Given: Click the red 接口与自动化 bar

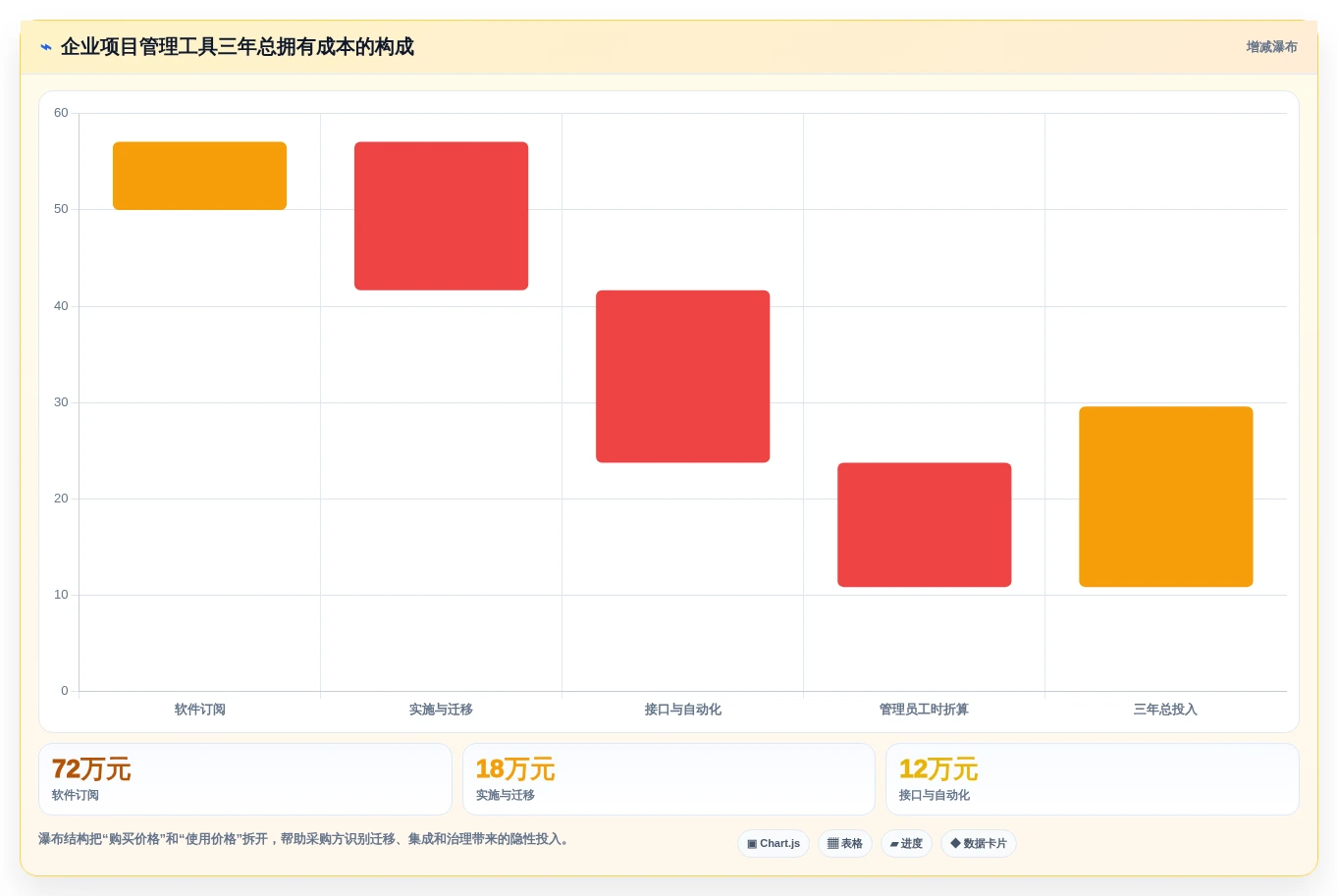Looking at the screenshot, I should pyautogui.click(x=682, y=377).
